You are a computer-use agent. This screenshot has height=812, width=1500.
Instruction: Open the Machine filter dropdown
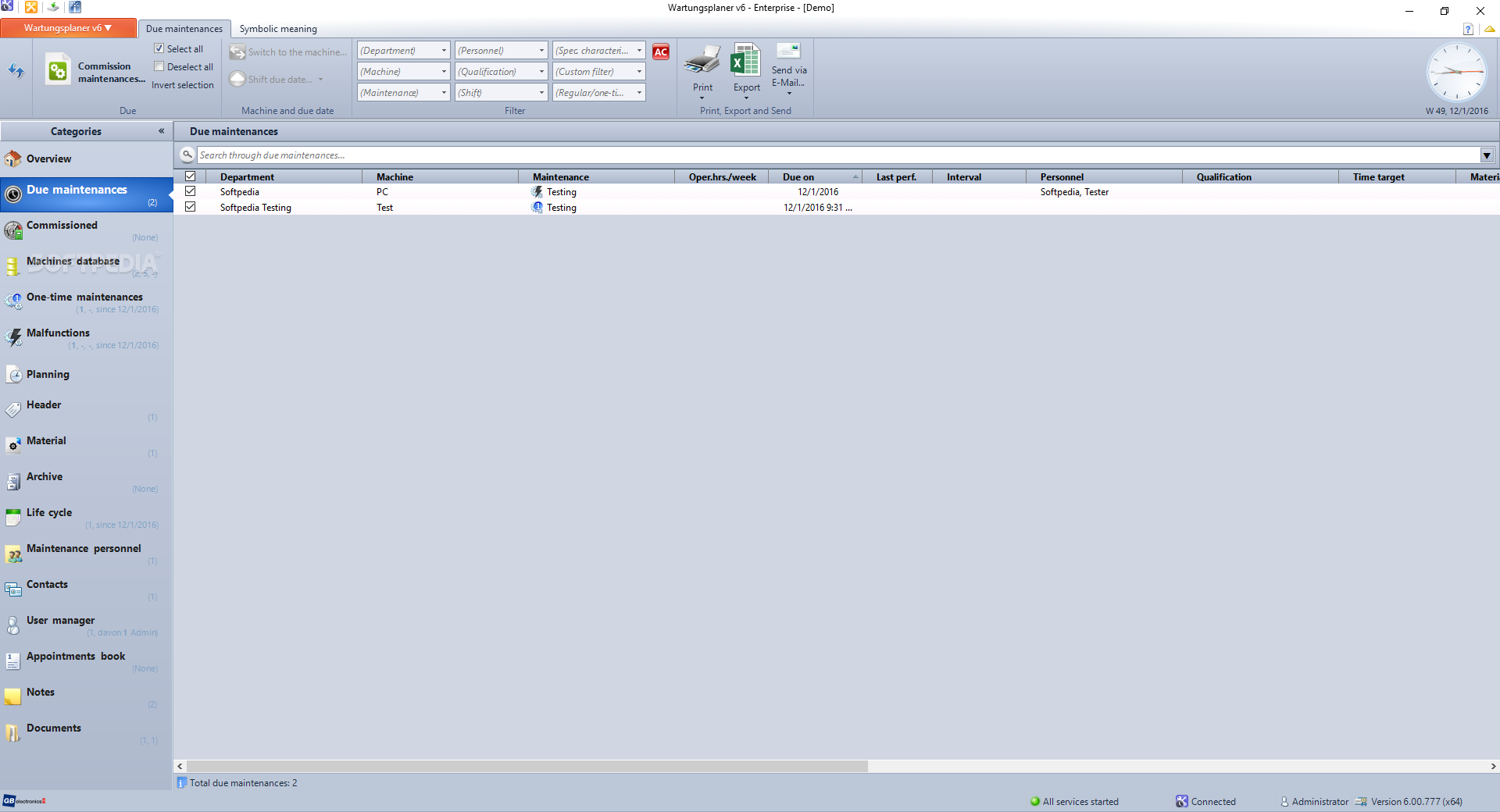tap(403, 72)
